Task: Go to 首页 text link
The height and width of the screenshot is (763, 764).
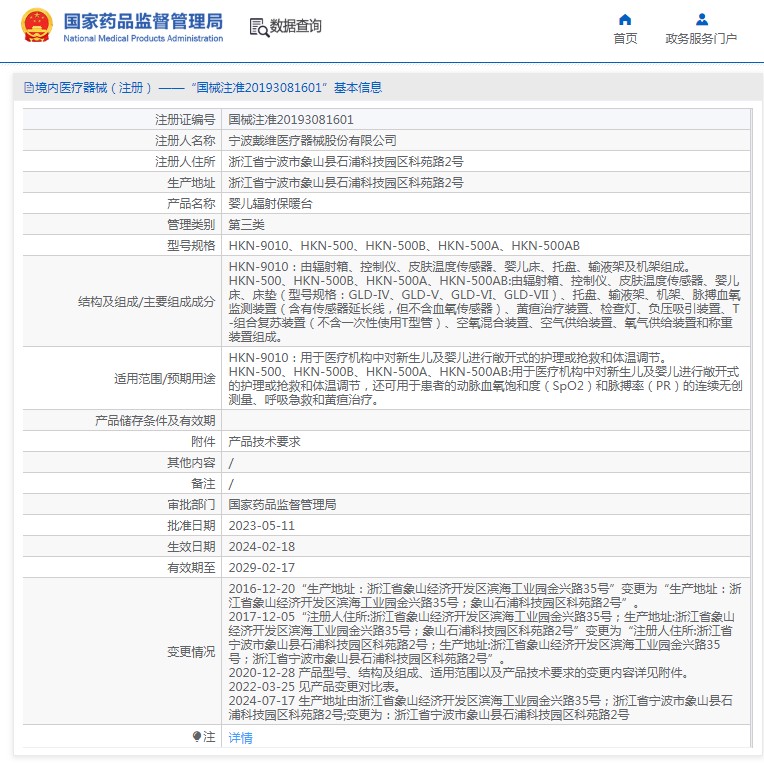Action: click(625, 38)
